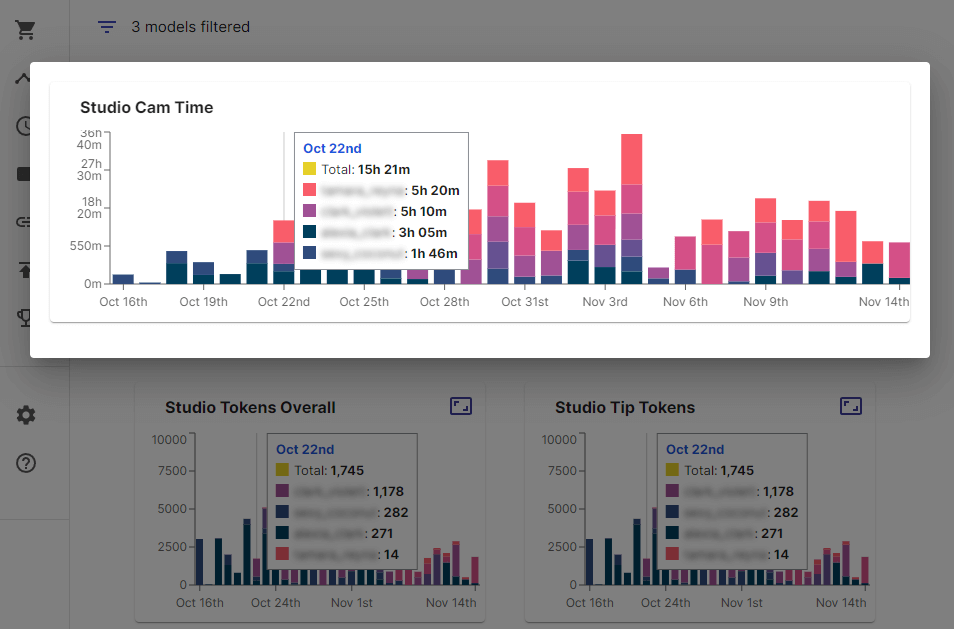Click the 5h 20m red legend swatch
The width and height of the screenshot is (954, 629).
[310, 190]
